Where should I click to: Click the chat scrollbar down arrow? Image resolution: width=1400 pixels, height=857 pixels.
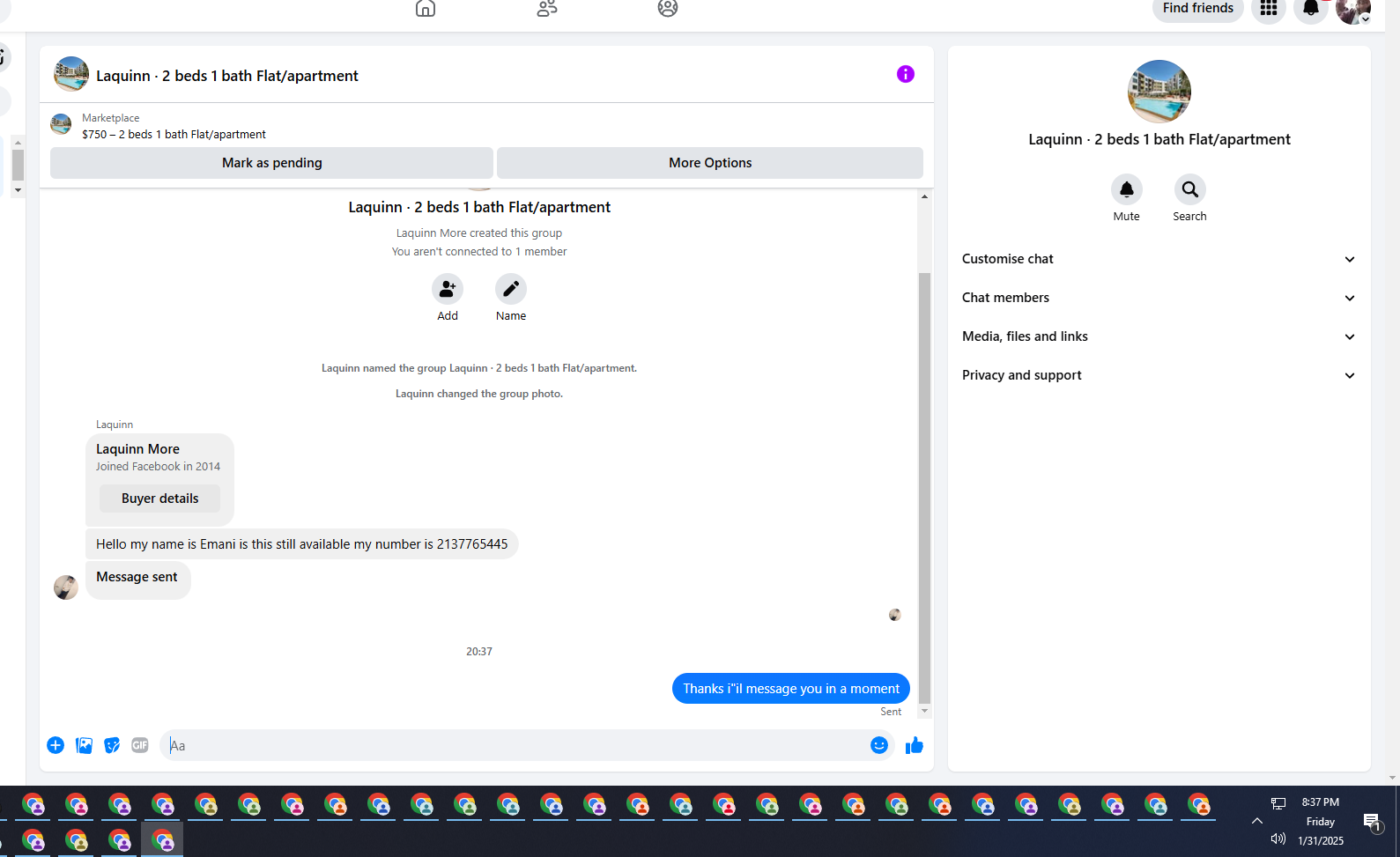(x=924, y=711)
